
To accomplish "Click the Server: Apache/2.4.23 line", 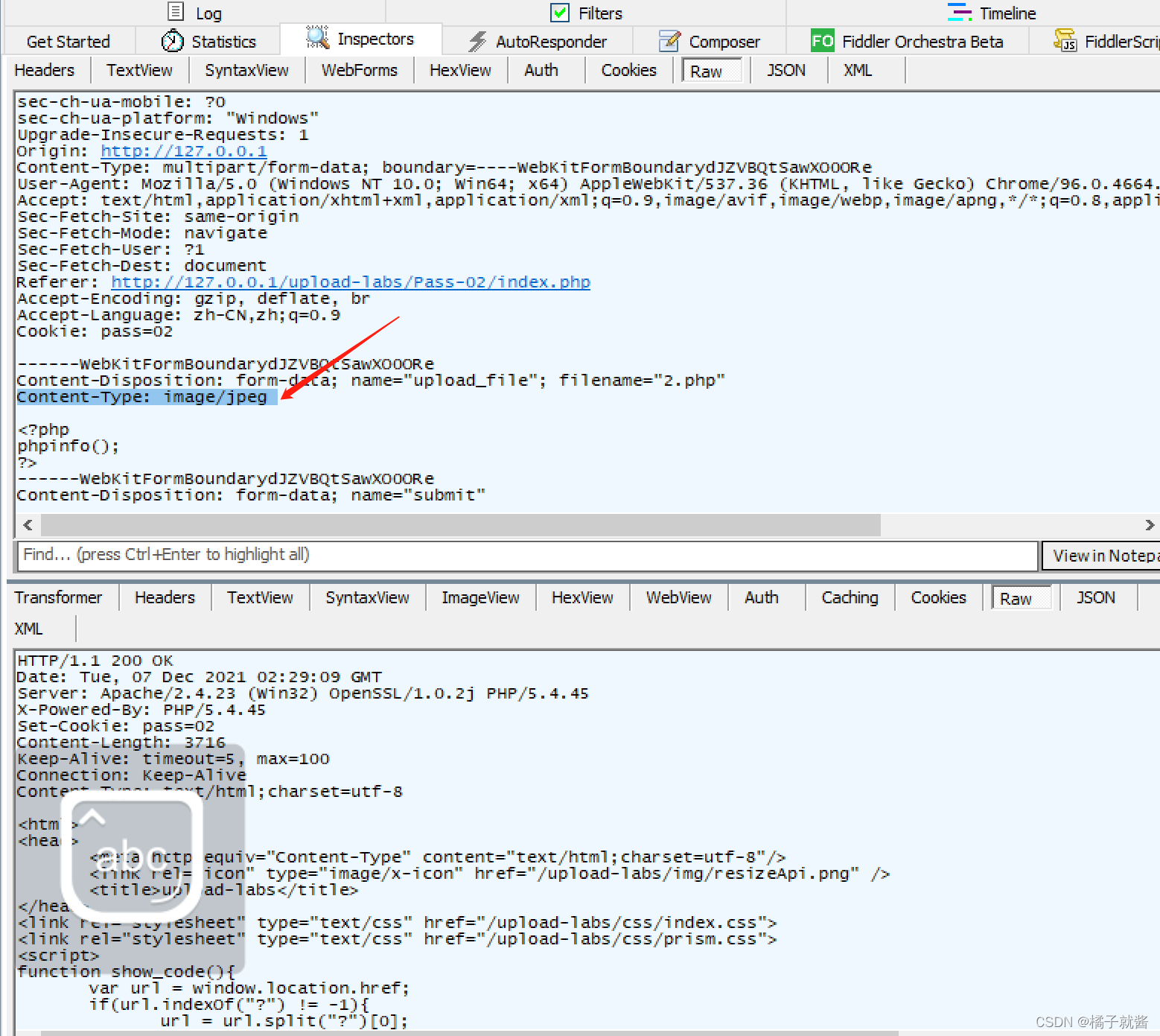I will (302, 693).
